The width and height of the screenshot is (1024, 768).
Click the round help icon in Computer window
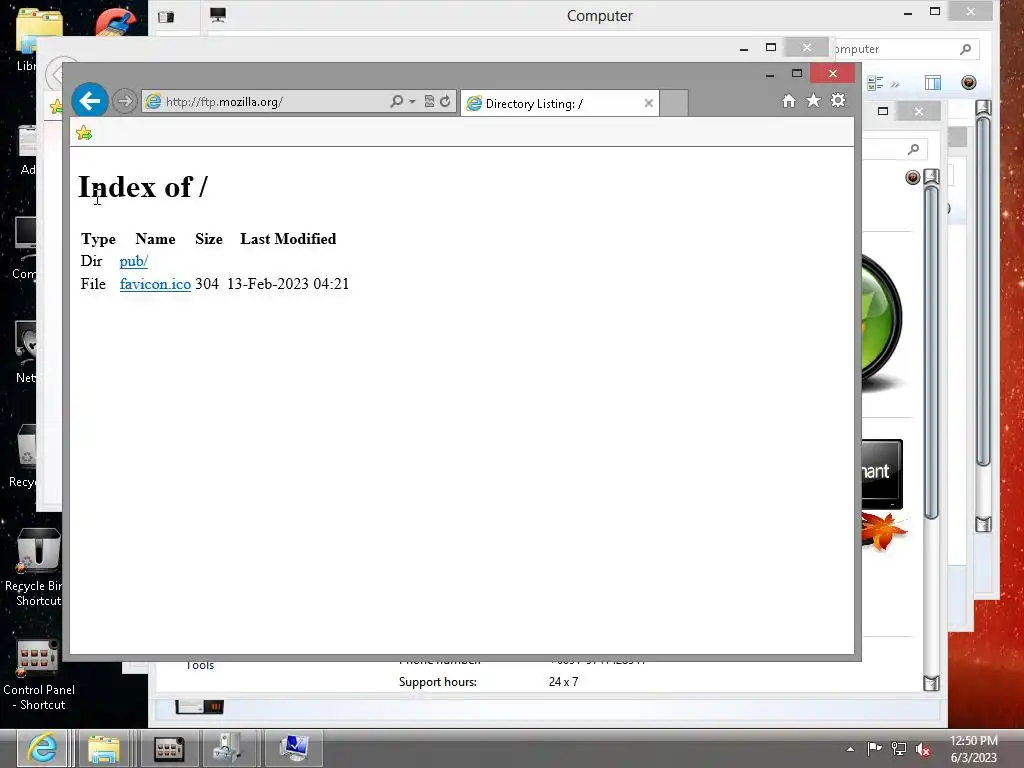[x=968, y=82]
